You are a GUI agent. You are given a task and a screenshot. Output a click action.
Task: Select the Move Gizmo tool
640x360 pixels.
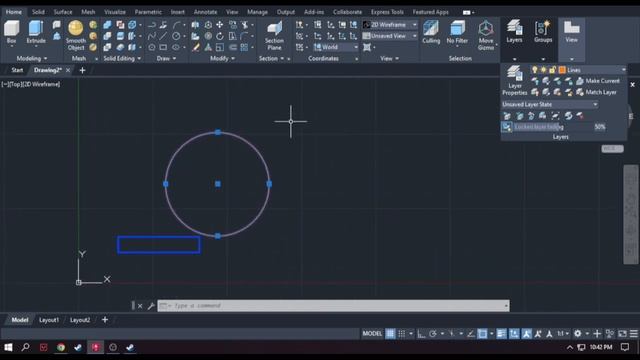coord(486,35)
